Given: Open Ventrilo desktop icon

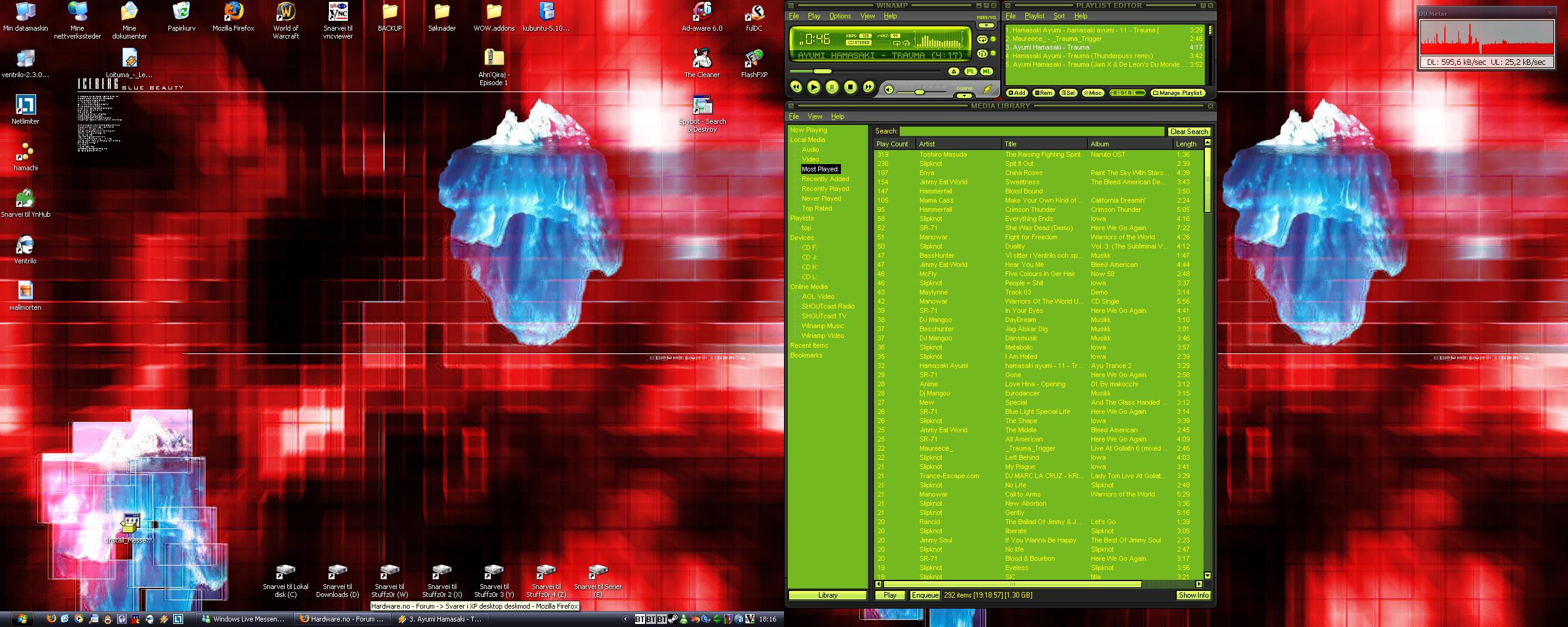Looking at the screenshot, I should point(25,250).
